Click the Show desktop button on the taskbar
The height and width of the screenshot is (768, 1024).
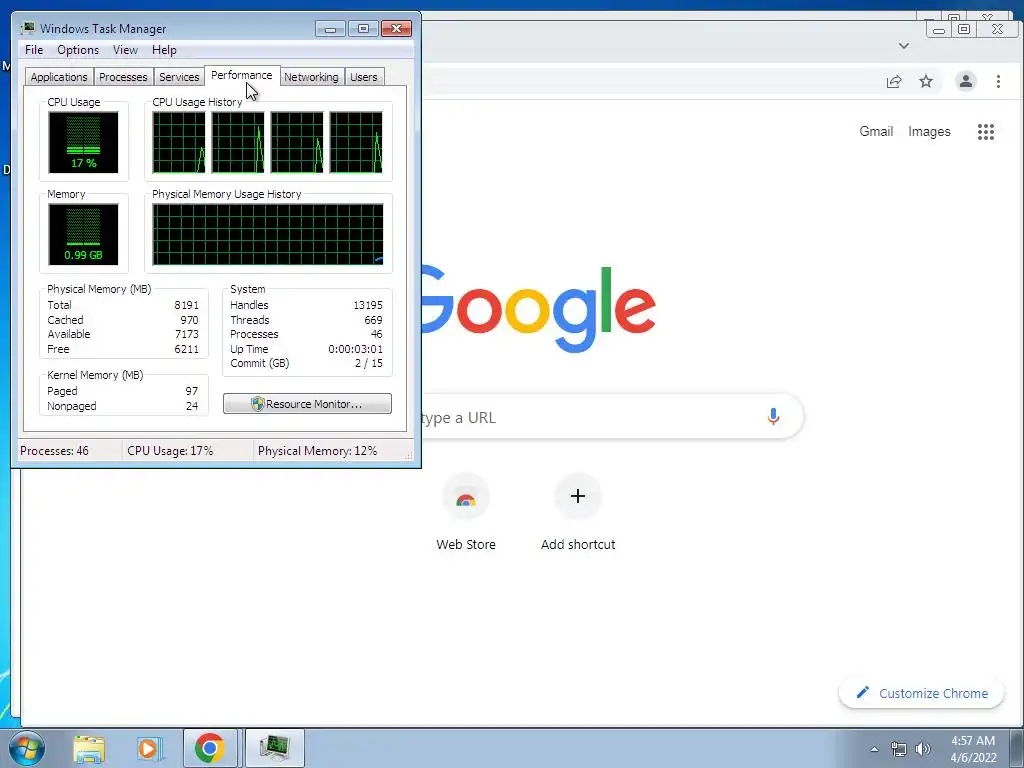[x=1017, y=748]
